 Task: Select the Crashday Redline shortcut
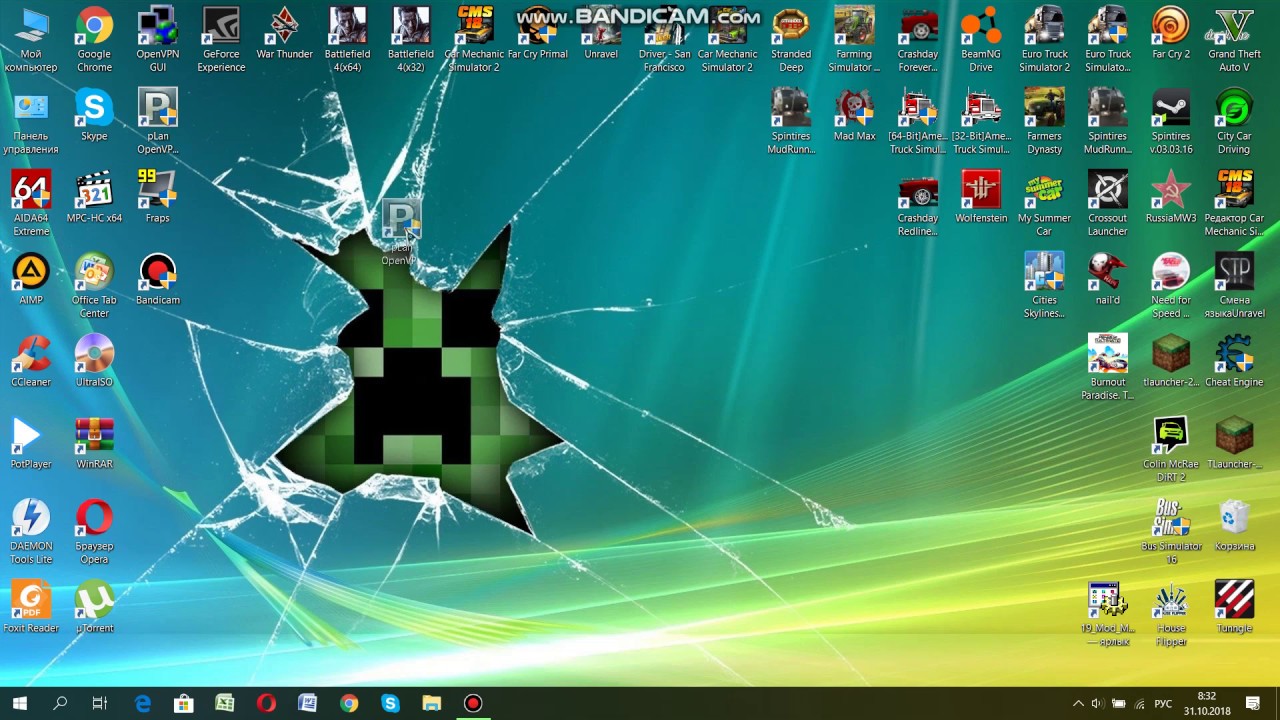click(x=918, y=202)
